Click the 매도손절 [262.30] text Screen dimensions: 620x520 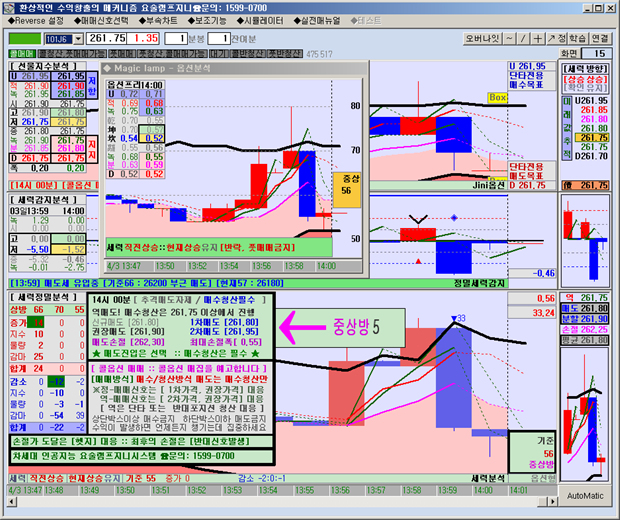point(128,342)
